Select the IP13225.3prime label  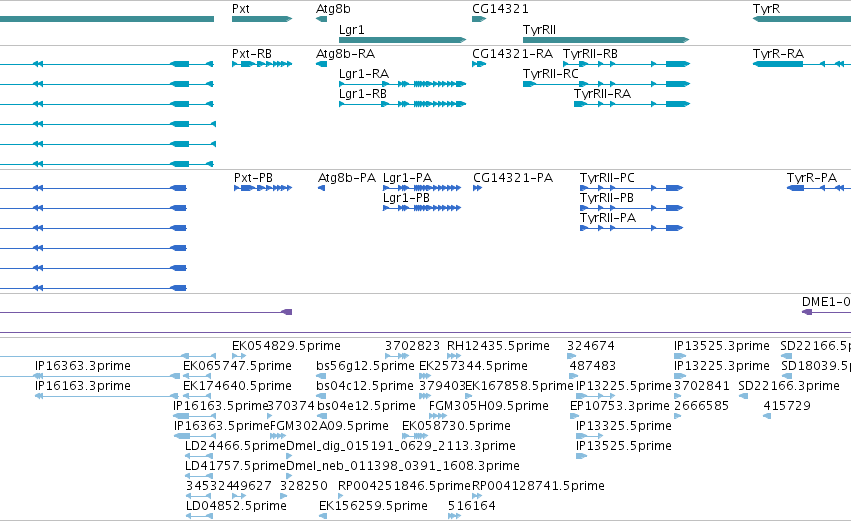coord(722,366)
